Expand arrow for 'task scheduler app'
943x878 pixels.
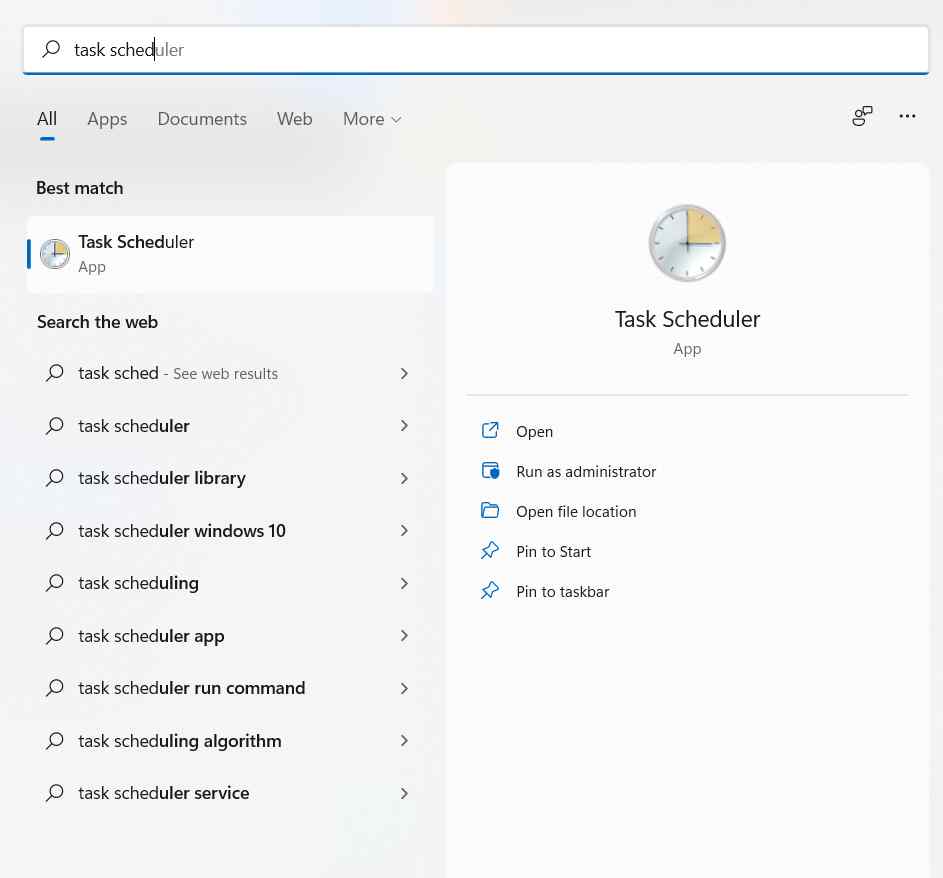(404, 636)
